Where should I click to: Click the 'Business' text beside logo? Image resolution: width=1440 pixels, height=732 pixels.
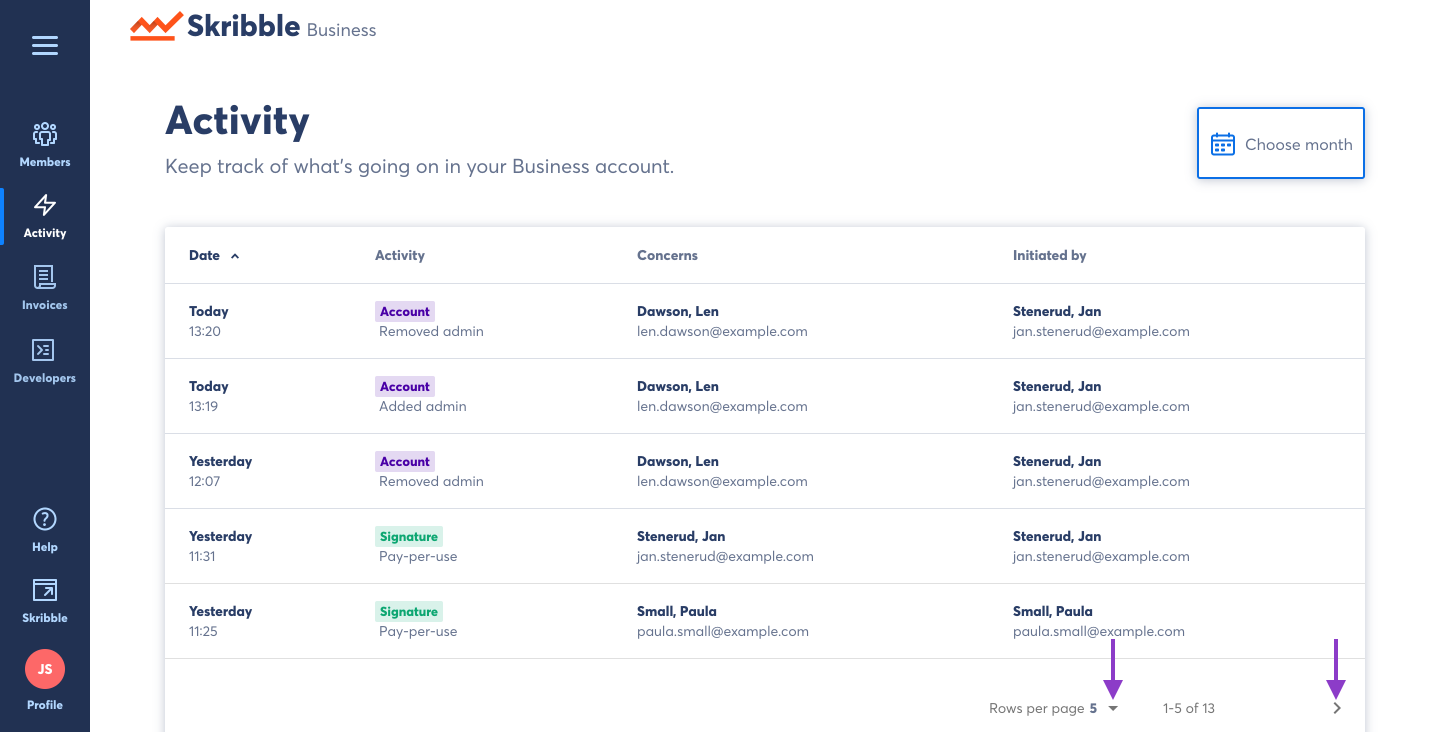pos(341,30)
